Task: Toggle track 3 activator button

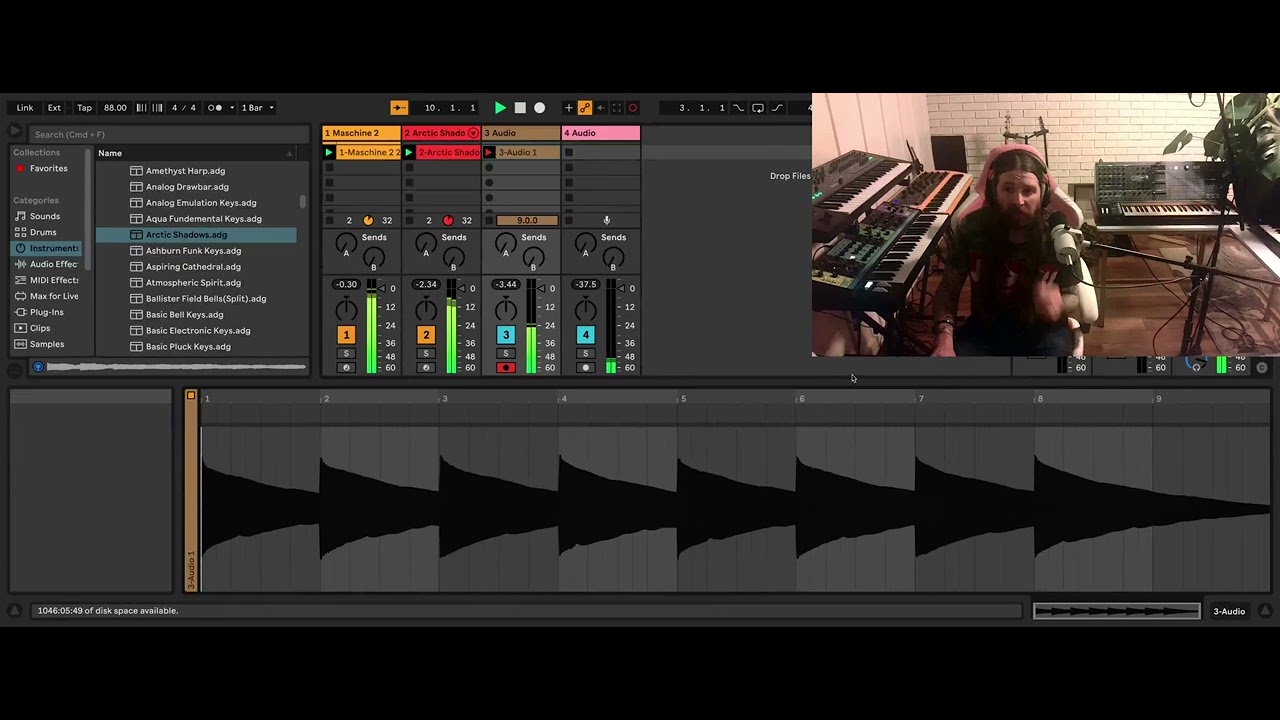Action: (x=506, y=335)
